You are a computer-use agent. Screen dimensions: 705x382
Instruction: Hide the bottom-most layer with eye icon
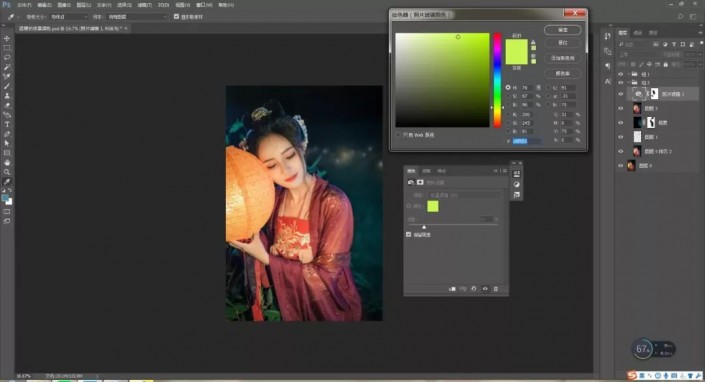621,166
